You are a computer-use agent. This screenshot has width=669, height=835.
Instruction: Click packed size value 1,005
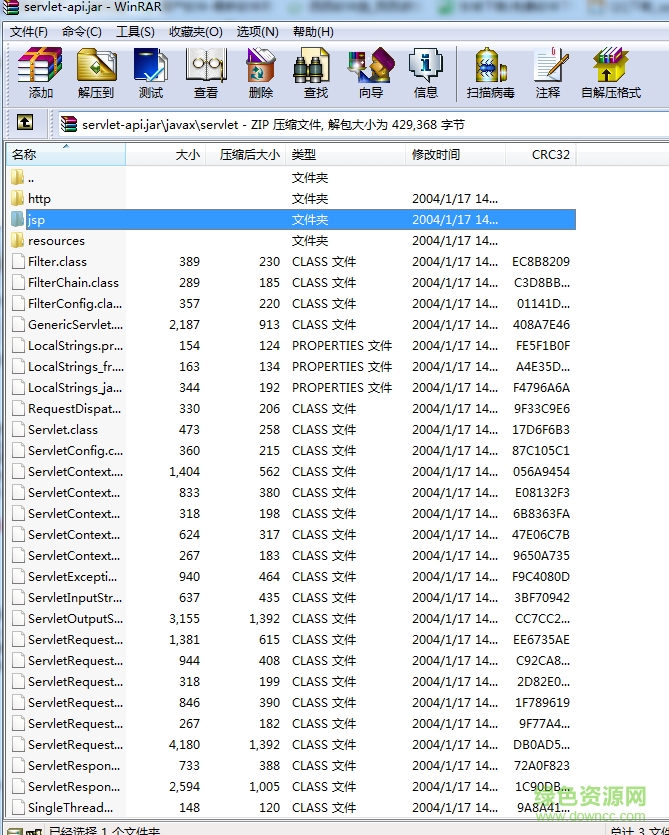click(264, 787)
